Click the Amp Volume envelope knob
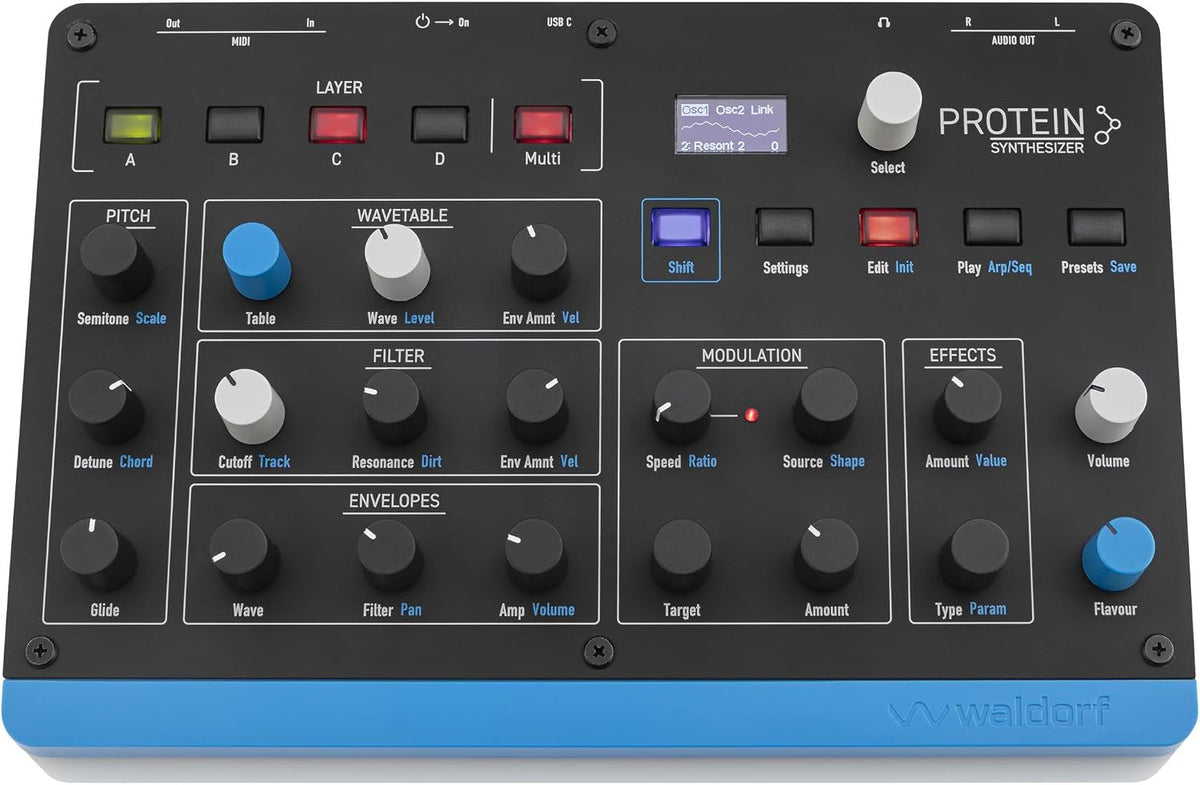Screen dimensions: 1200x785 (x=535, y=555)
